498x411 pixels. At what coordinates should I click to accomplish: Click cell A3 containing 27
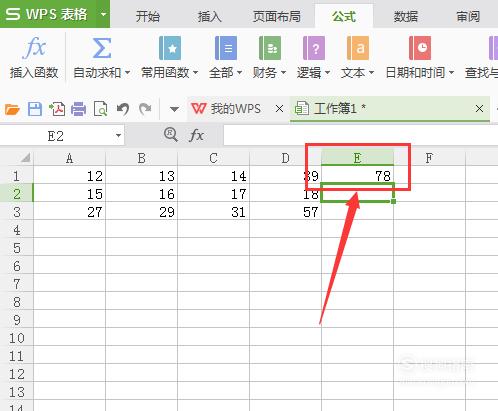coord(69,211)
